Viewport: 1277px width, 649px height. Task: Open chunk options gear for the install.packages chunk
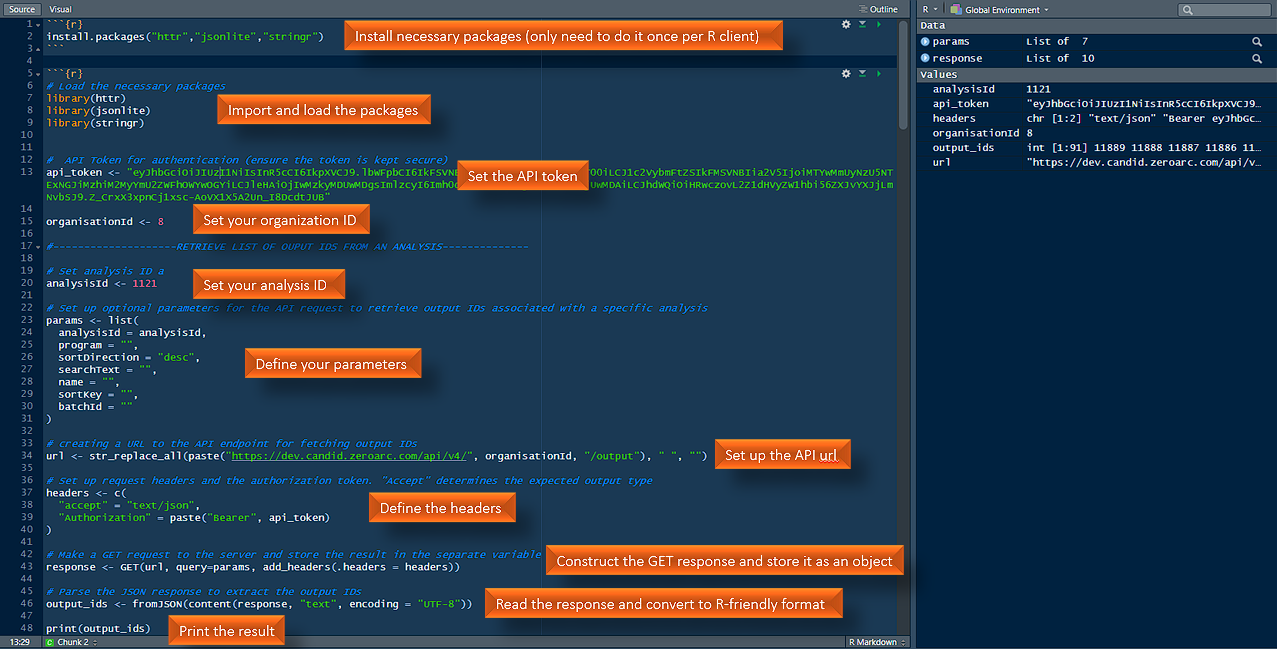click(x=846, y=23)
